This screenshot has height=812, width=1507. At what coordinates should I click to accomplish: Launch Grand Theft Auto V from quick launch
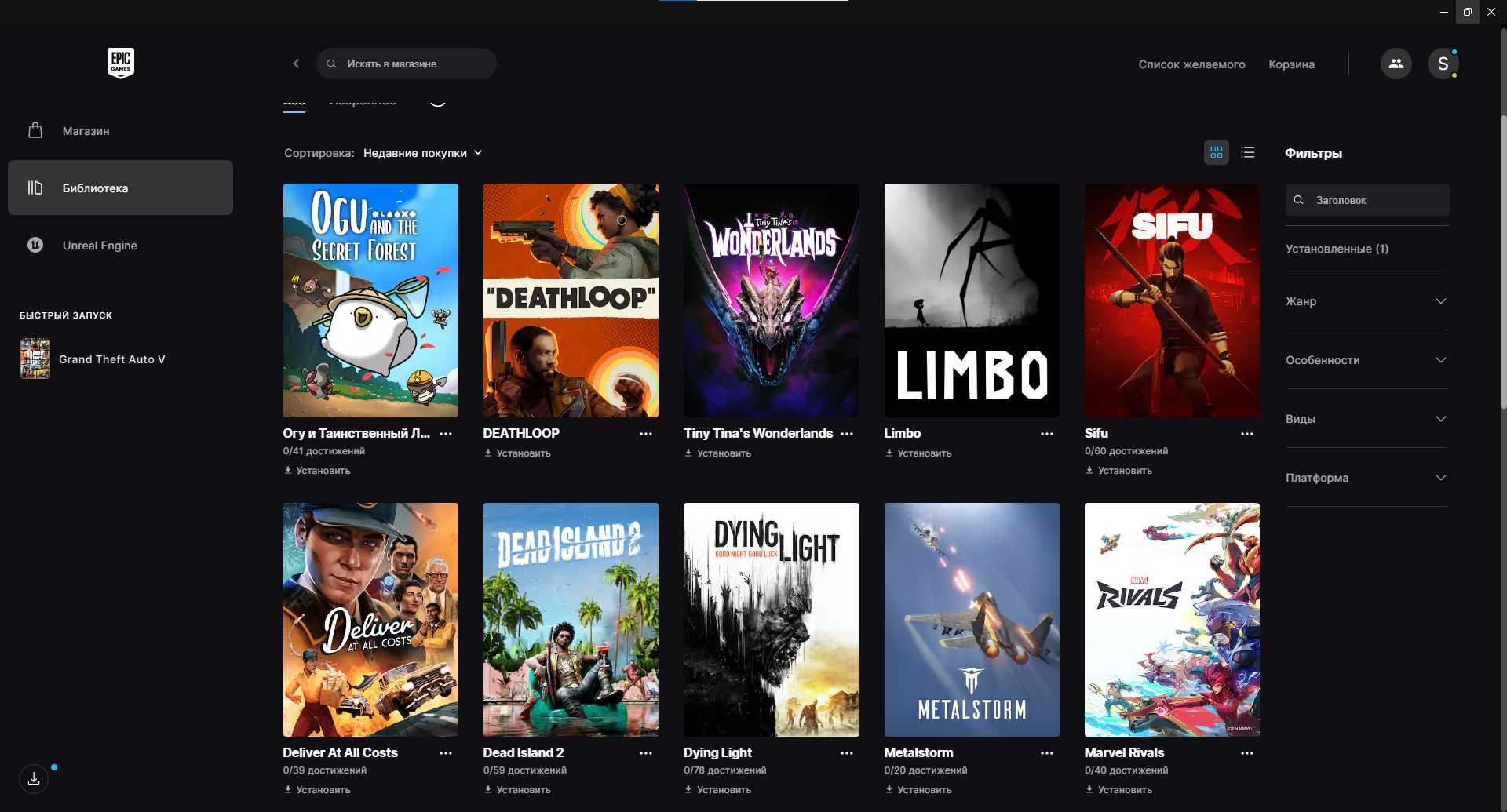click(x=93, y=359)
